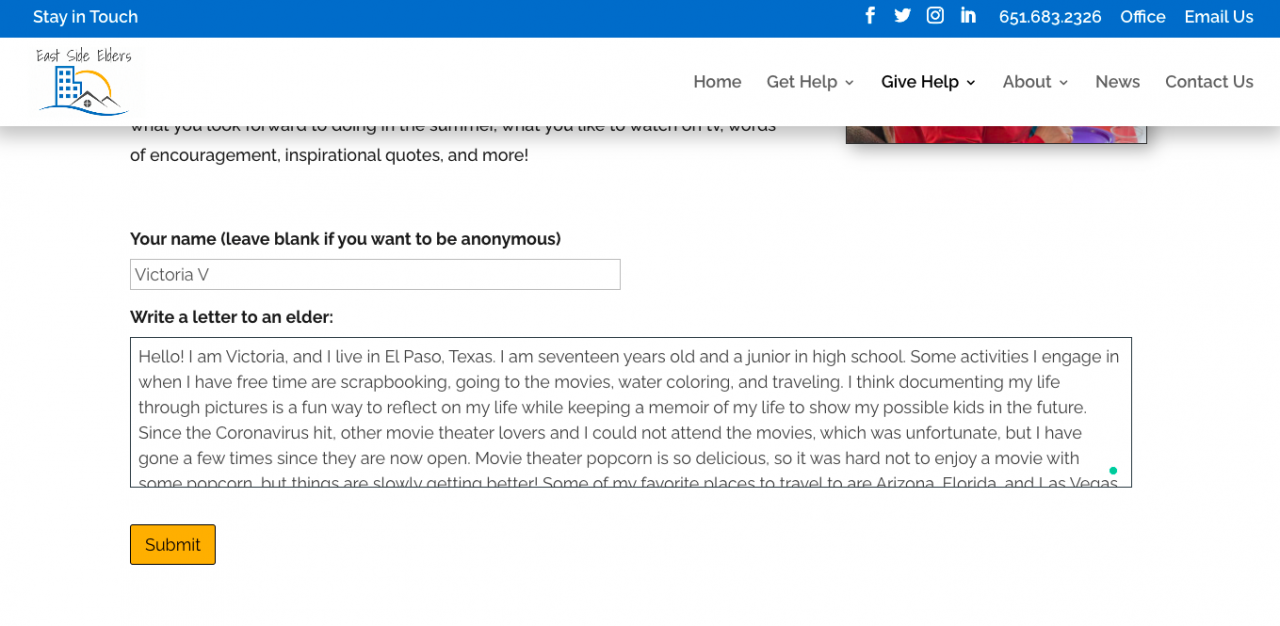This screenshot has height=626, width=1280.
Task: Submit the letter form
Action: click(x=172, y=545)
